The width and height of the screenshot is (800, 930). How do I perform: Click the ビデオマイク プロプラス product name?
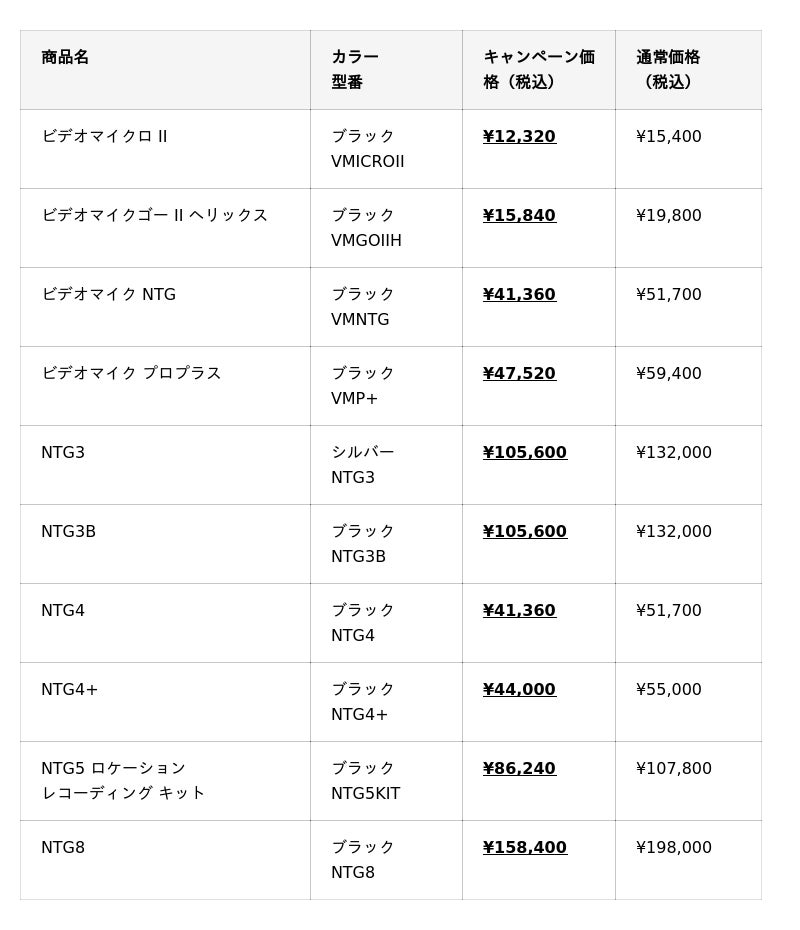tap(131, 374)
